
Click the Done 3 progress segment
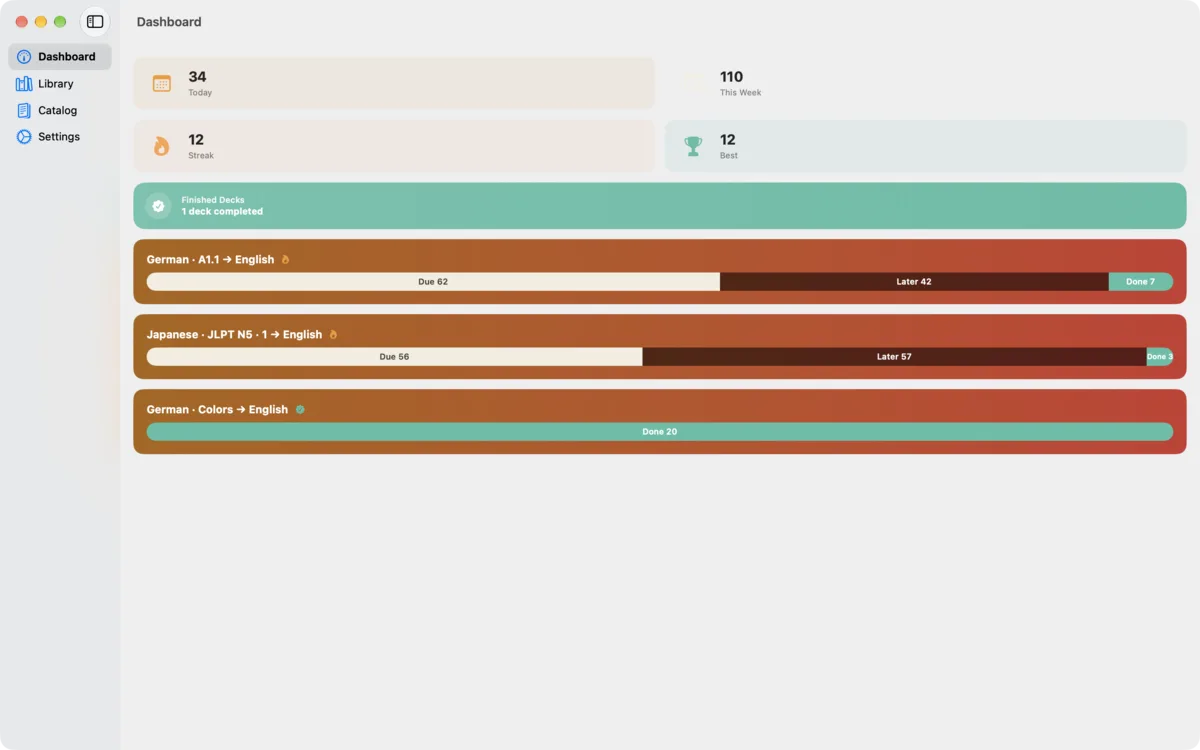1160,357
